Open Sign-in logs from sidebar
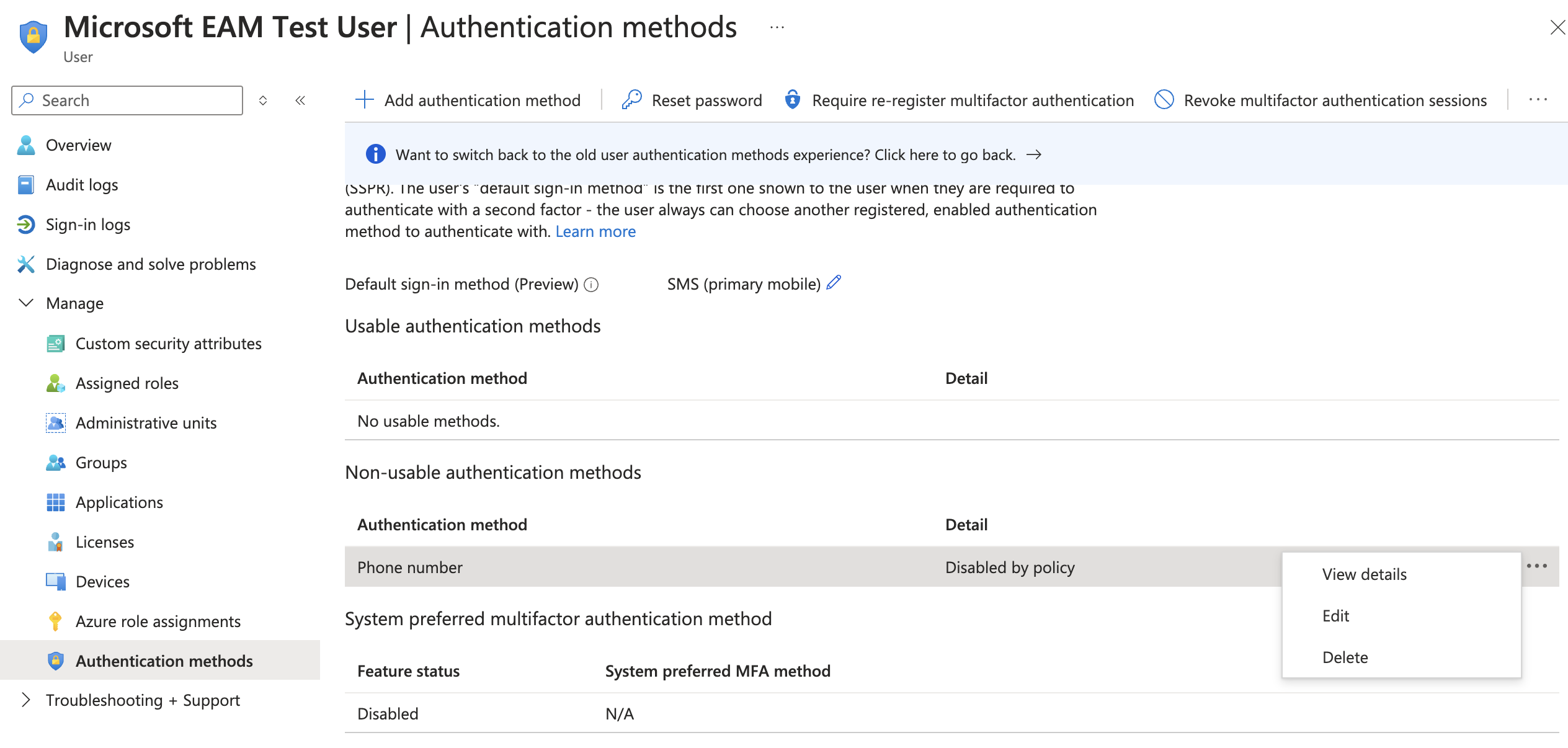This screenshot has height=748, width=1568. 87,225
